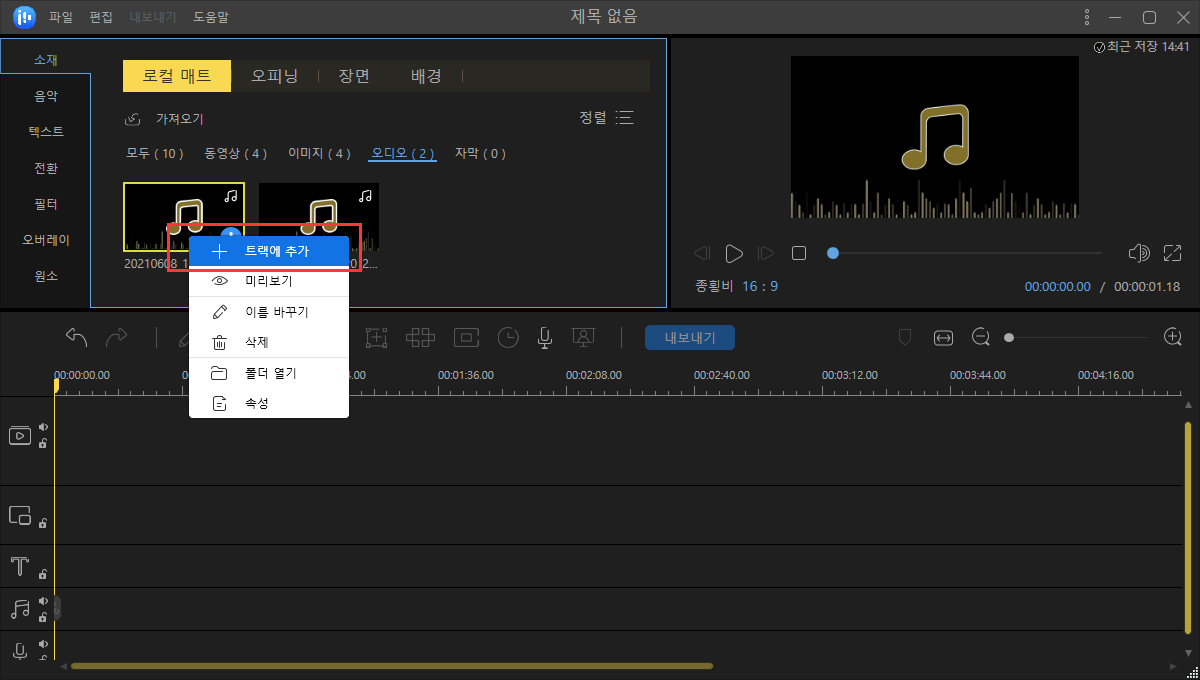Zoom in on the timeline with the magnifier
Viewport: 1200px width, 680px height.
(x=1172, y=337)
